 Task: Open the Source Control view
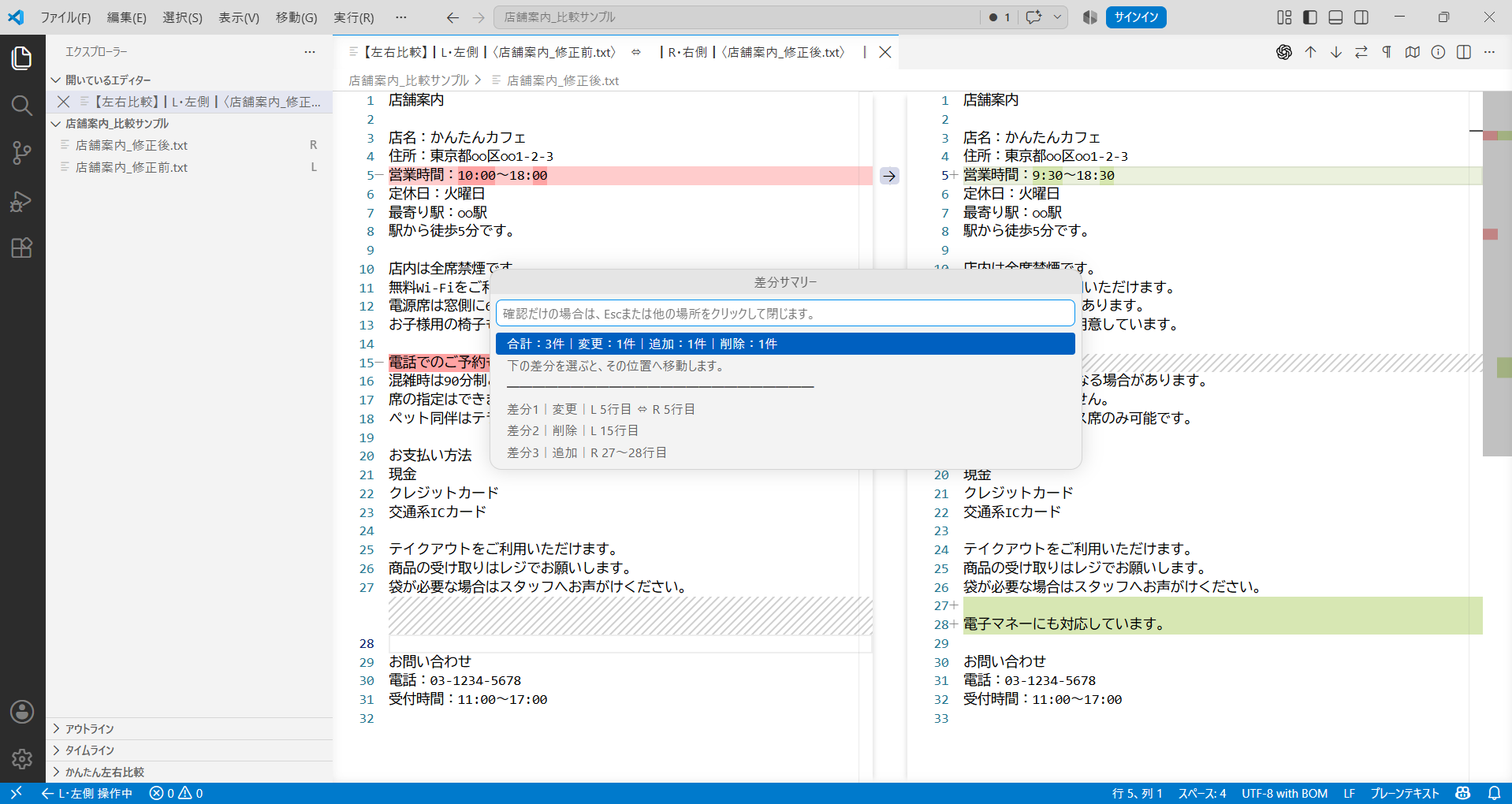pos(22,153)
